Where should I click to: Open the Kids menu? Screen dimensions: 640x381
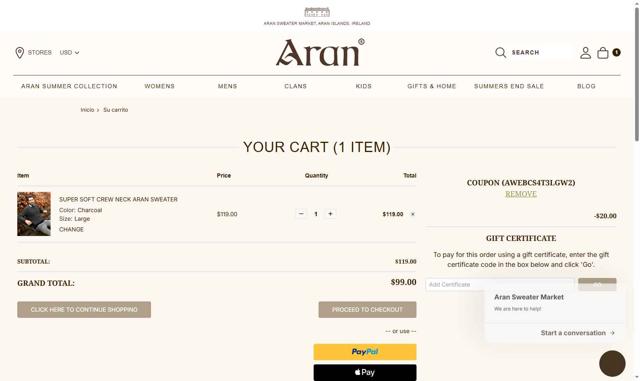(364, 86)
